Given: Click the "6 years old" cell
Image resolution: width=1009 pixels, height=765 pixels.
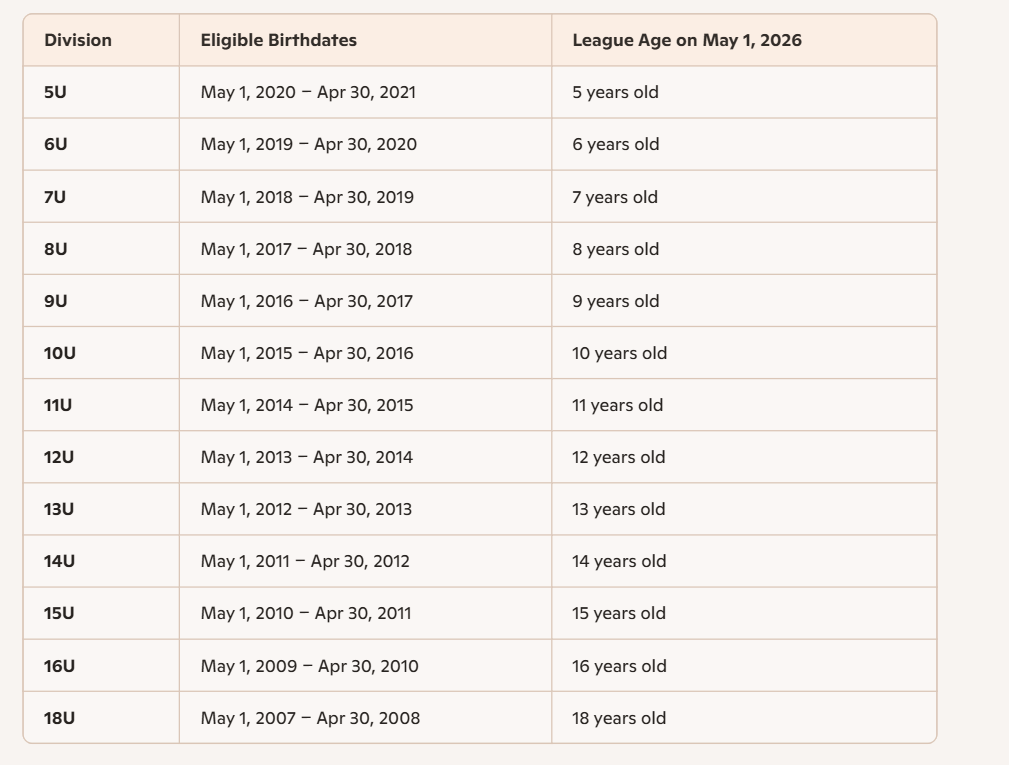Looking at the screenshot, I should point(616,145).
